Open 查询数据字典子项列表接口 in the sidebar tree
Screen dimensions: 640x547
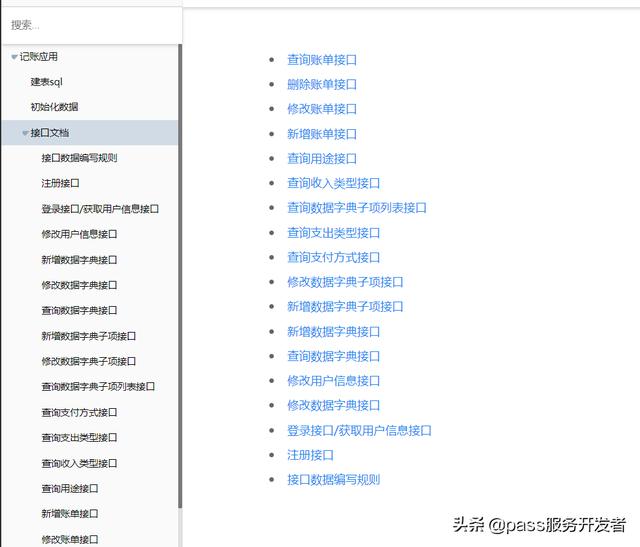(x=98, y=387)
